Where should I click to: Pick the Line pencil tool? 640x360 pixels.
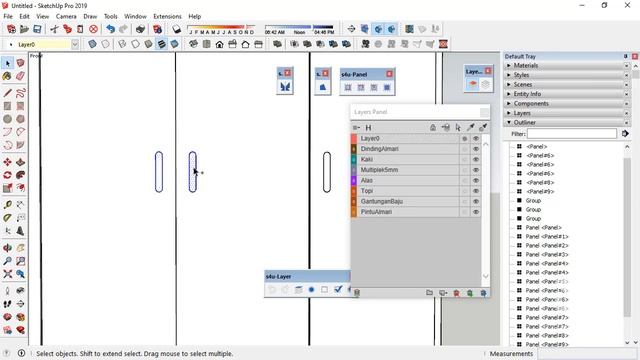pos(7,93)
